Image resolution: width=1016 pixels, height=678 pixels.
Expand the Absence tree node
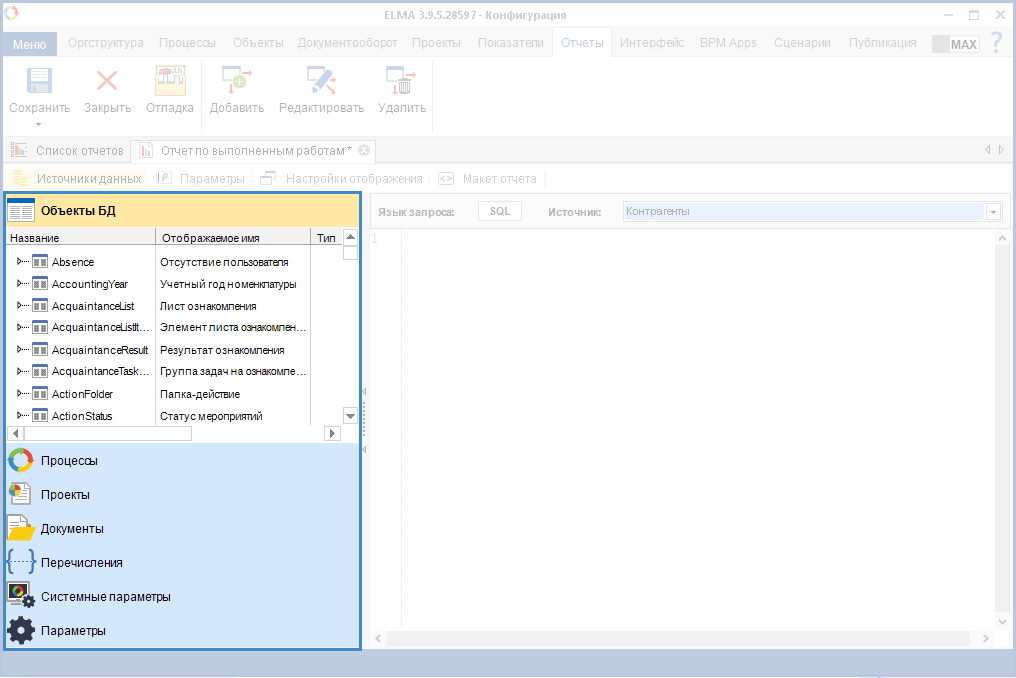tap(20, 262)
